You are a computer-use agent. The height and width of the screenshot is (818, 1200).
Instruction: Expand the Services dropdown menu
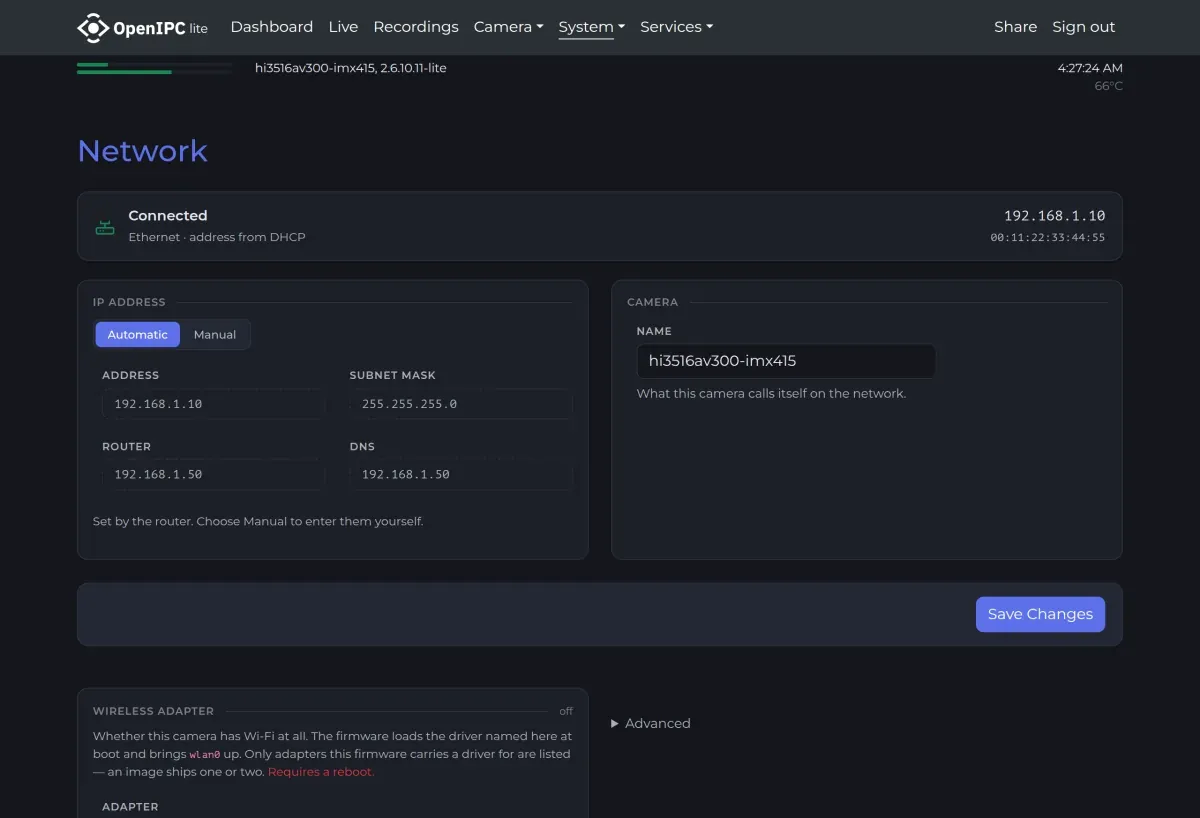click(x=676, y=27)
